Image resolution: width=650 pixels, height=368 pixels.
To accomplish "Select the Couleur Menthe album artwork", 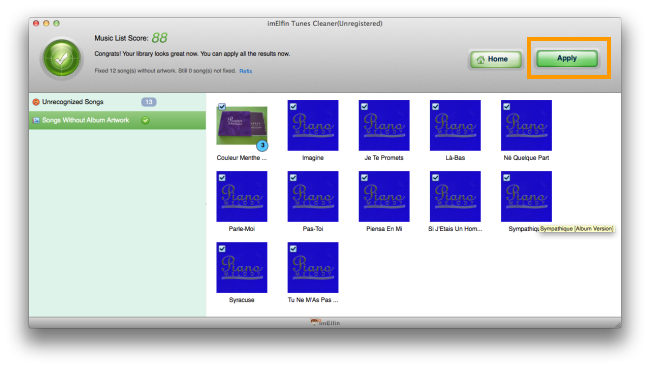I will [242, 126].
